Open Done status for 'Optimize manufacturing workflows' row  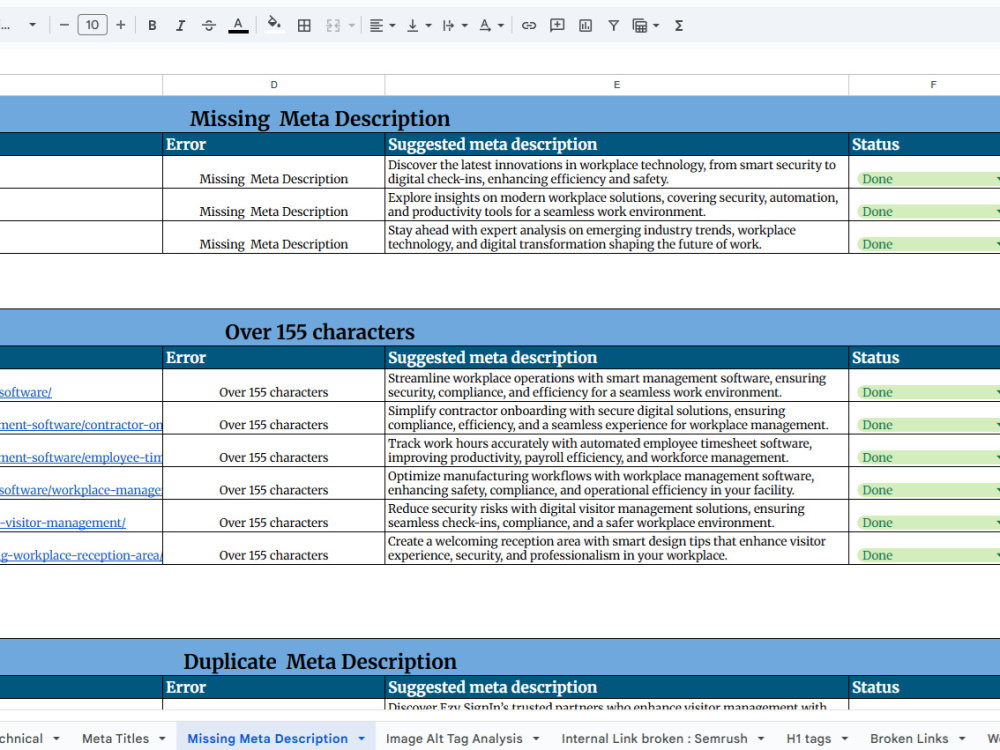pyautogui.click(x=928, y=490)
